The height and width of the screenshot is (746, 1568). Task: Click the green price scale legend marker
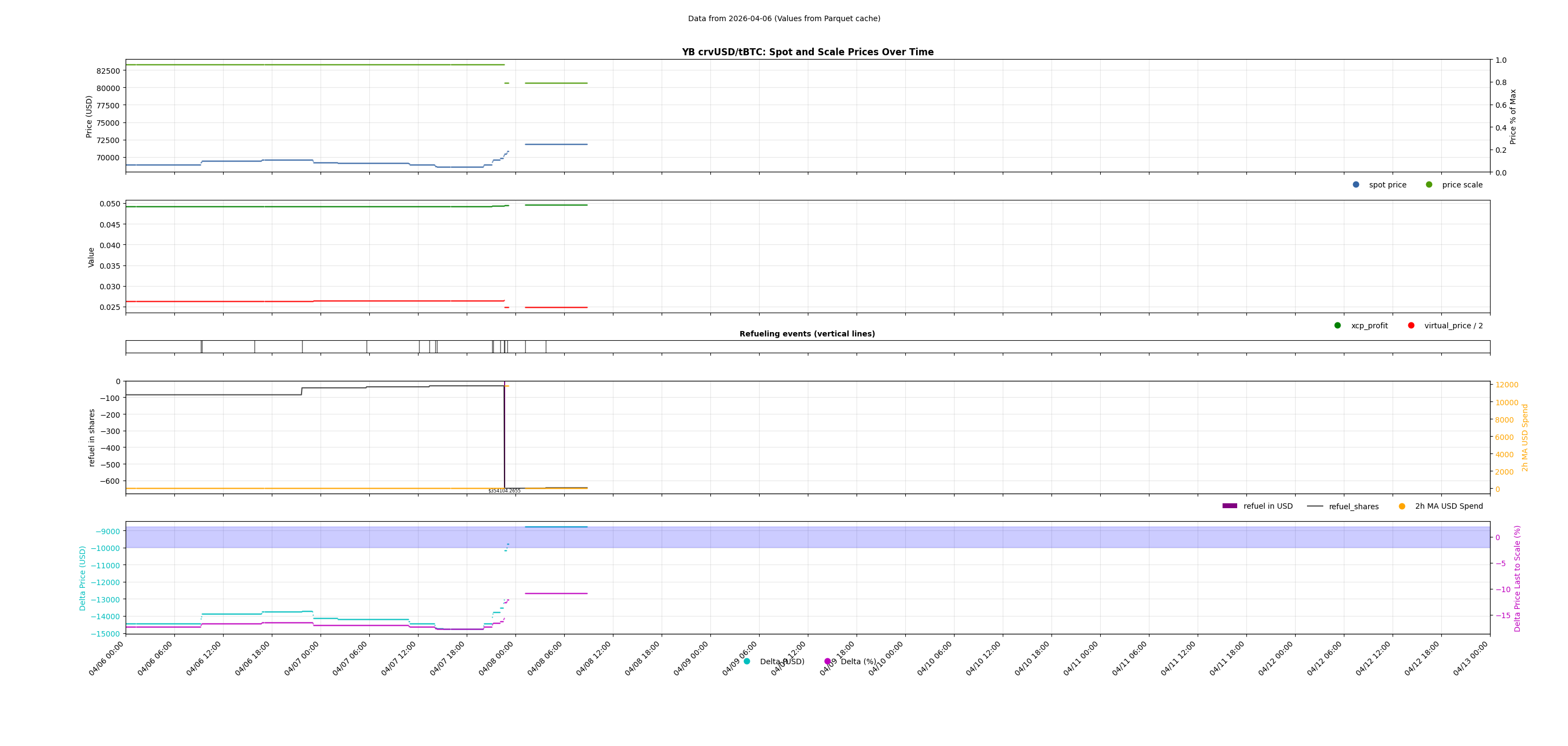coord(1429,185)
